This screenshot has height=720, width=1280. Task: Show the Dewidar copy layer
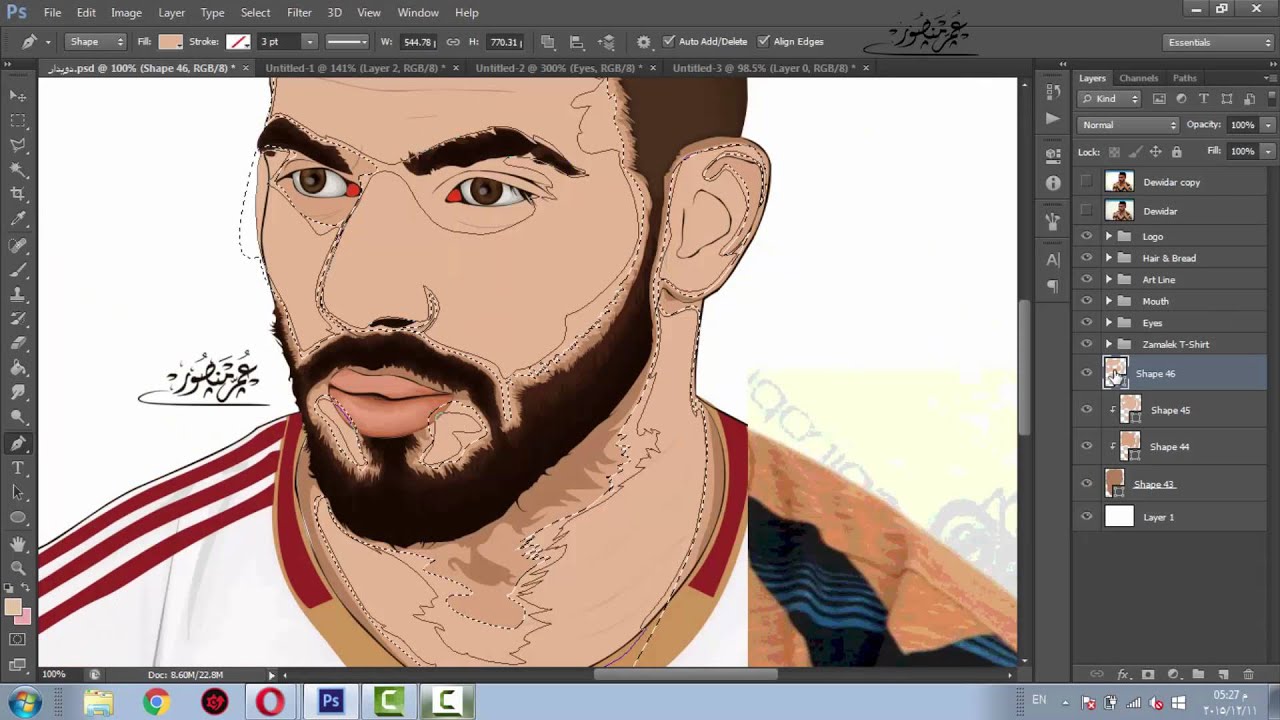pos(1086,182)
